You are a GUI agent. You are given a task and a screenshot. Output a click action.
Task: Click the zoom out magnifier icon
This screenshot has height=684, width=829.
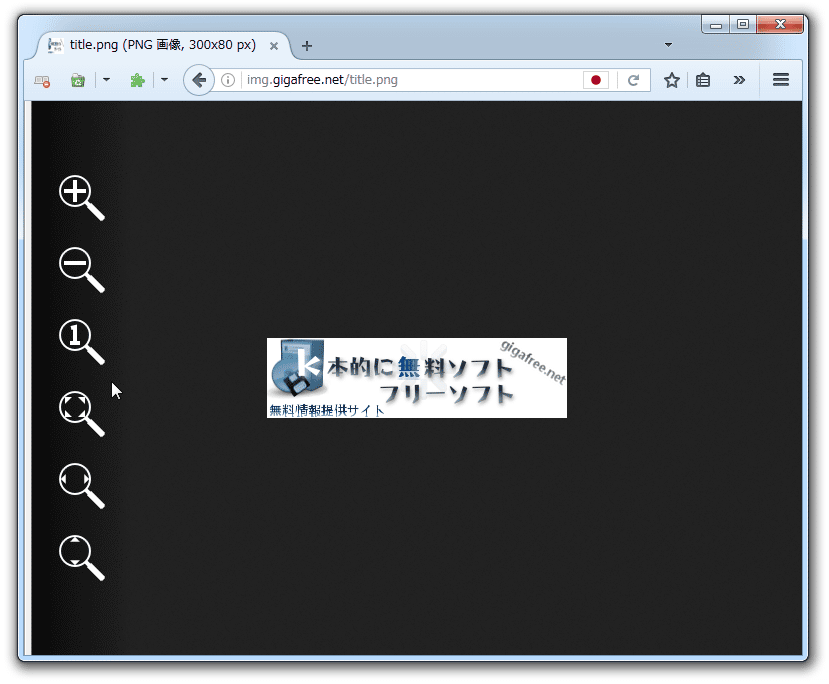click(81, 269)
